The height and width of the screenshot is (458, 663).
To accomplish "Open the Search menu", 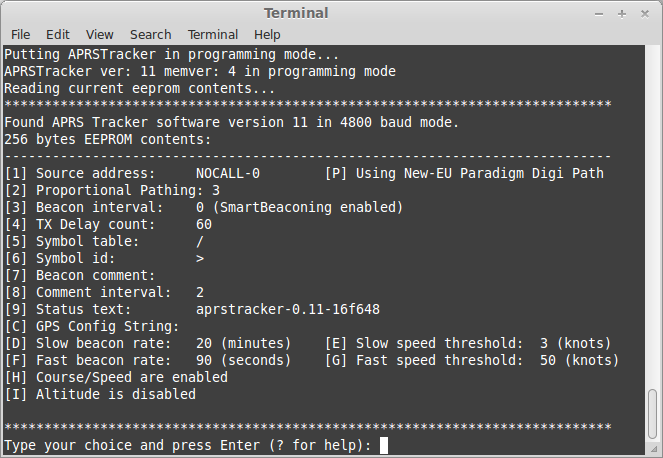I will 151,34.
